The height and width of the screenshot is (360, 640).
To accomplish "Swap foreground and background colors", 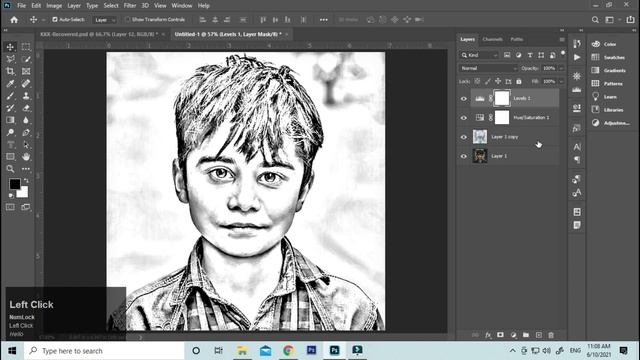I will coord(27,180).
